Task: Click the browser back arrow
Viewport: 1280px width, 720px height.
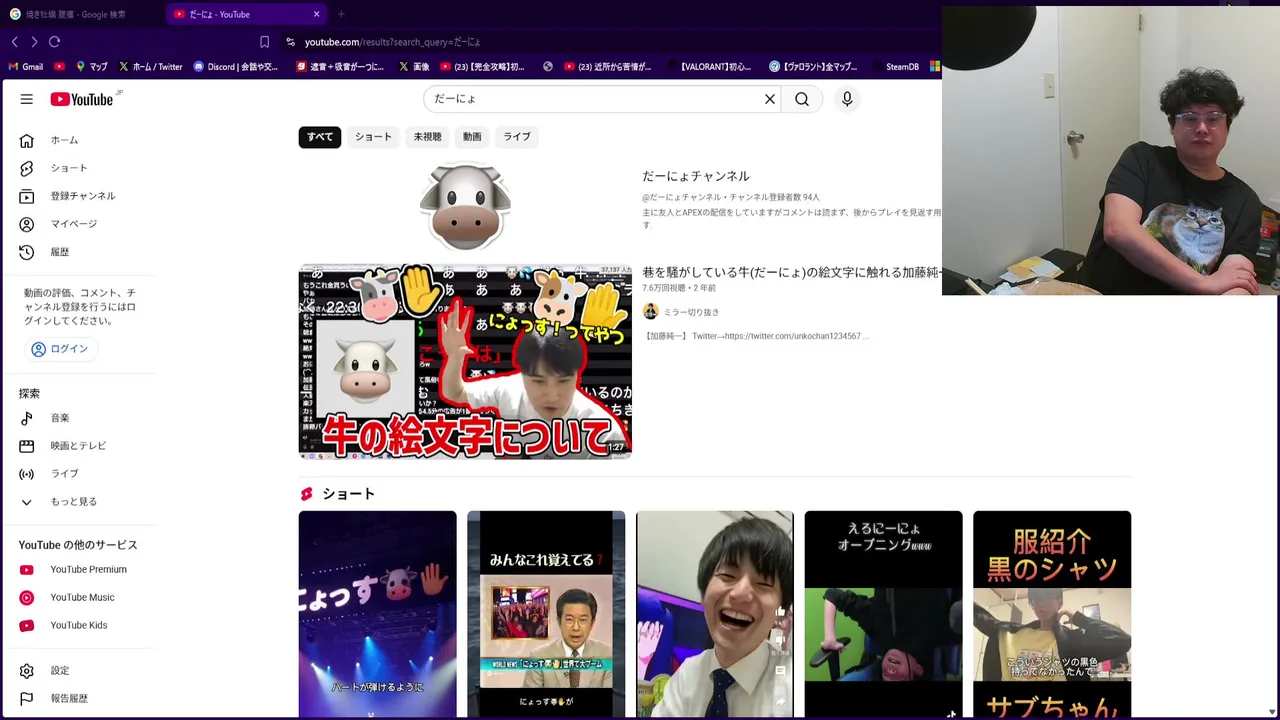Action: [14, 42]
